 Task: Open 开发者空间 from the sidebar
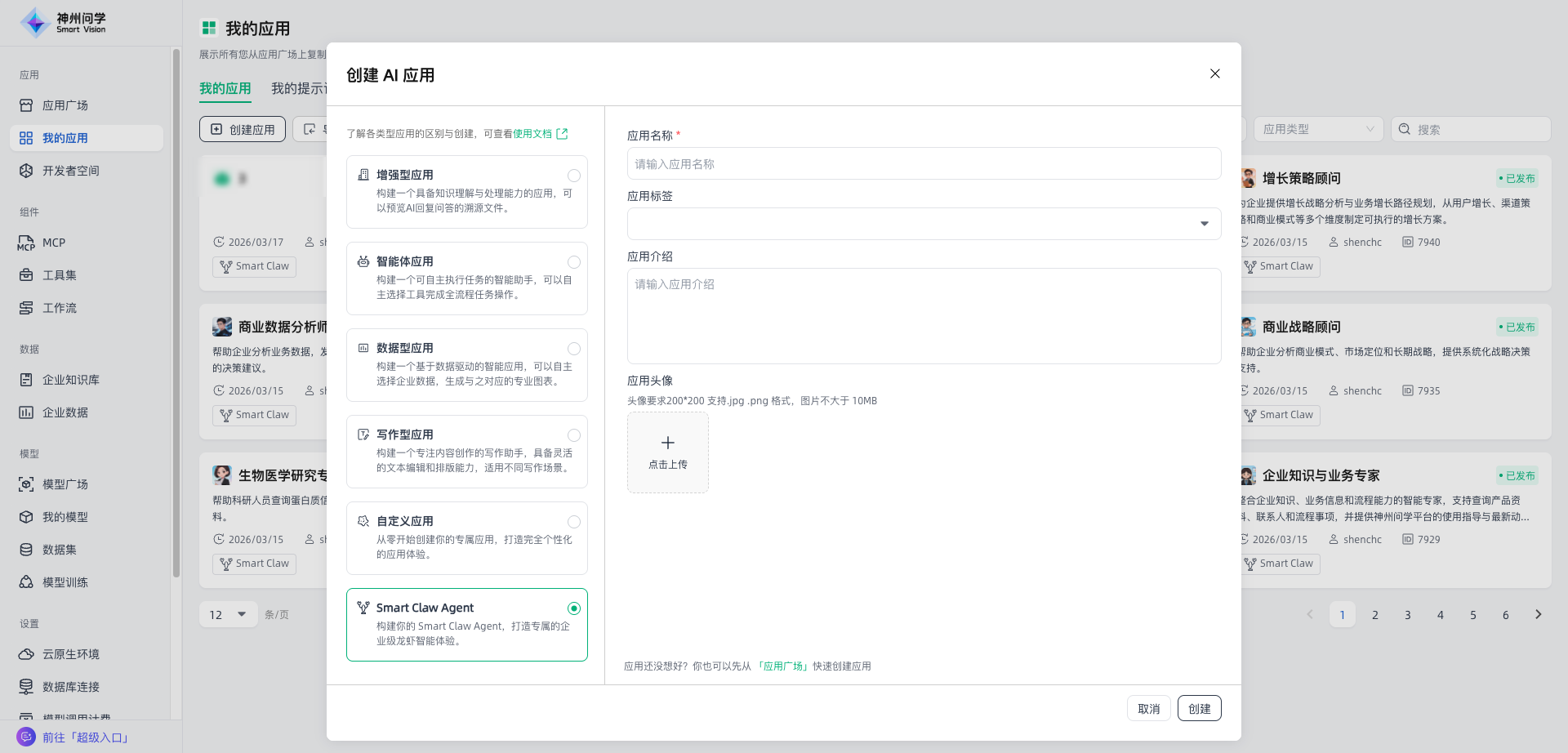71,171
